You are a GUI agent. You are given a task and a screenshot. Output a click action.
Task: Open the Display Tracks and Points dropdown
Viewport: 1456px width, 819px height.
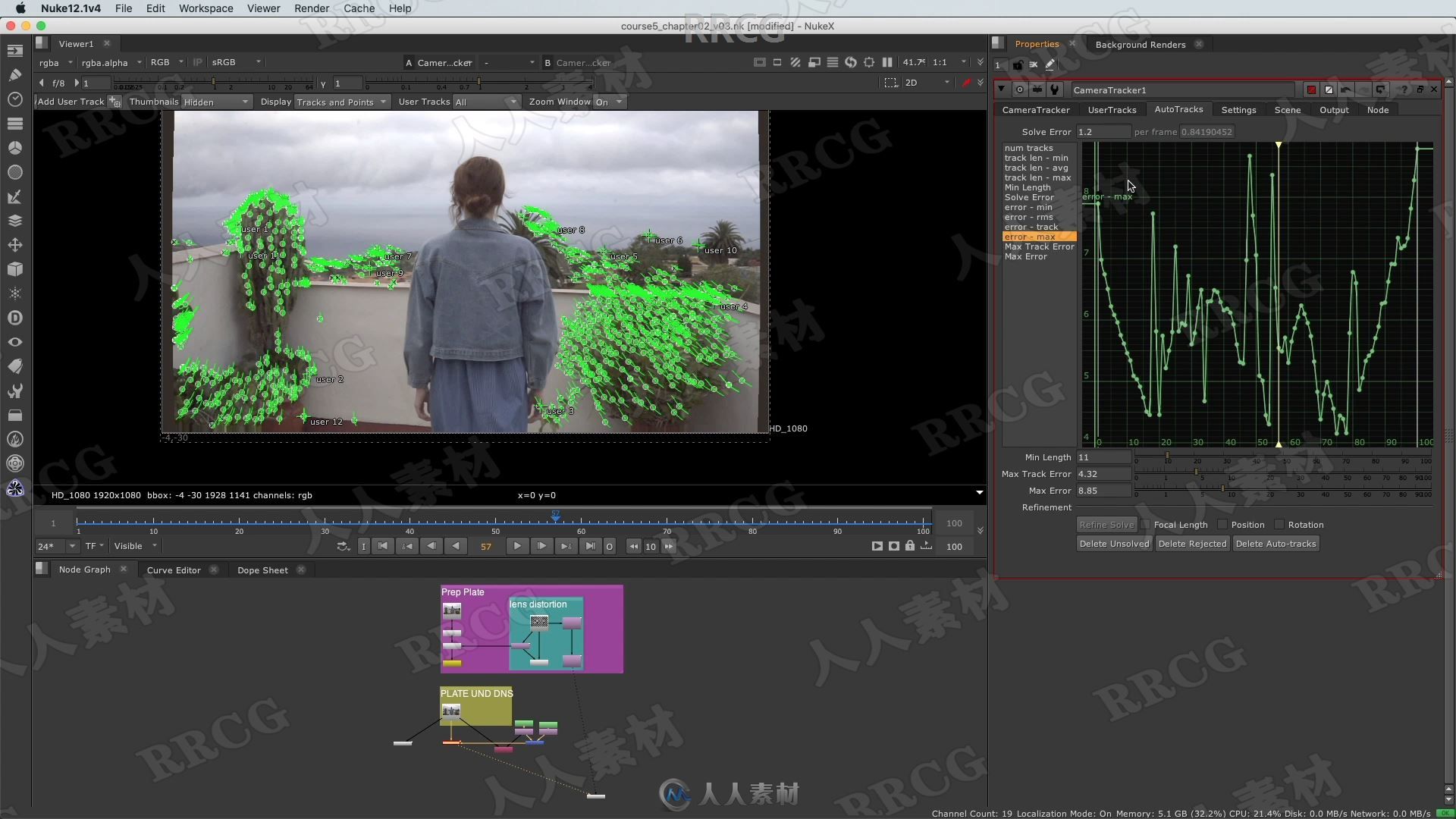tap(341, 102)
